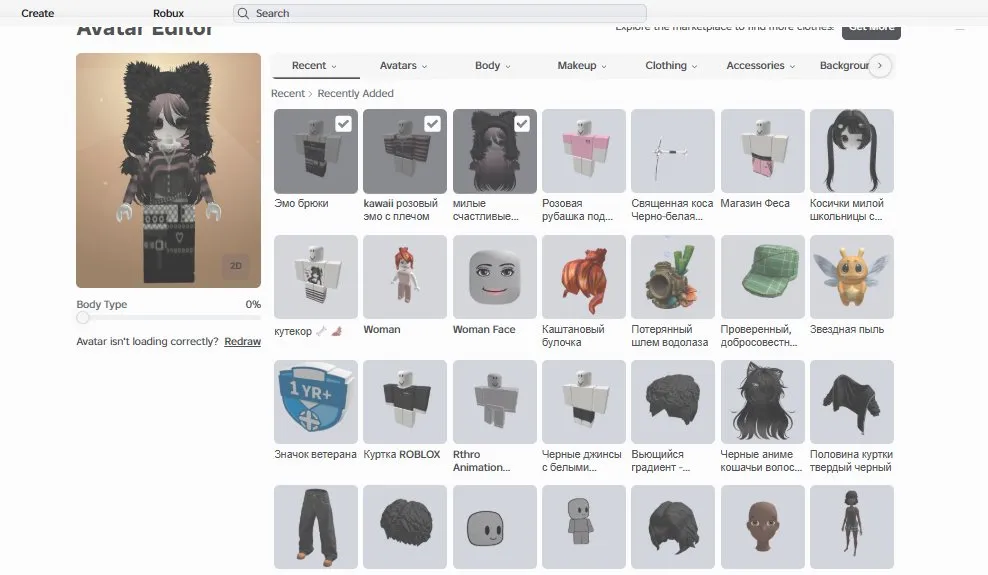Toggle the 2D avatar view button
This screenshot has height=575, width=988.
(236, 266)
